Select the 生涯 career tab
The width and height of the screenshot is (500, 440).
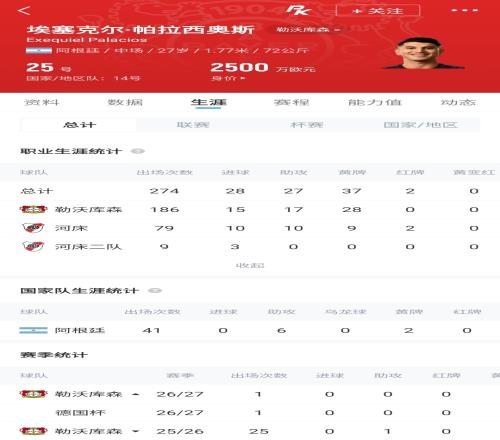(x=208, y=102)
